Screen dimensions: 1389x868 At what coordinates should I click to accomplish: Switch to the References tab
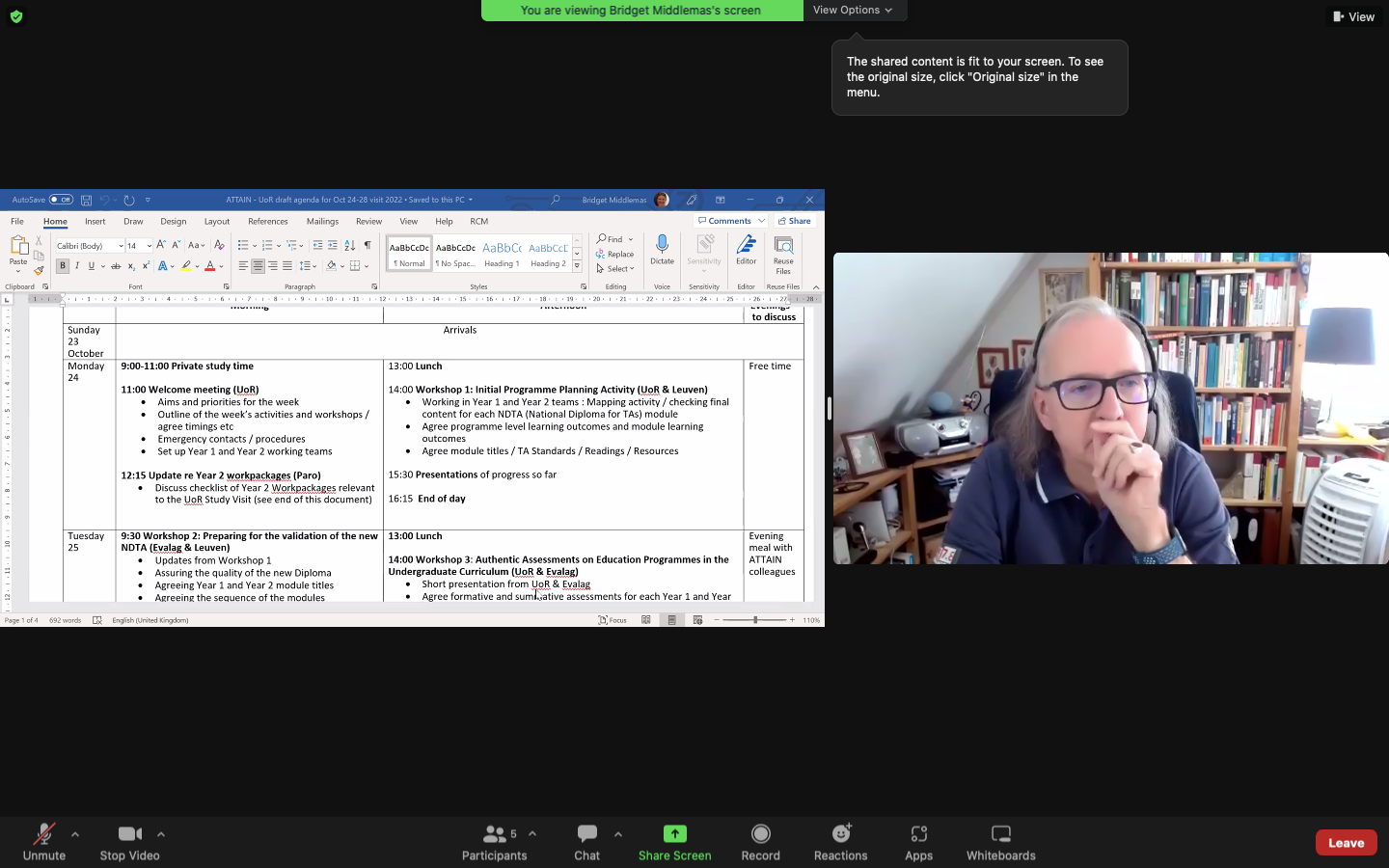268,222
